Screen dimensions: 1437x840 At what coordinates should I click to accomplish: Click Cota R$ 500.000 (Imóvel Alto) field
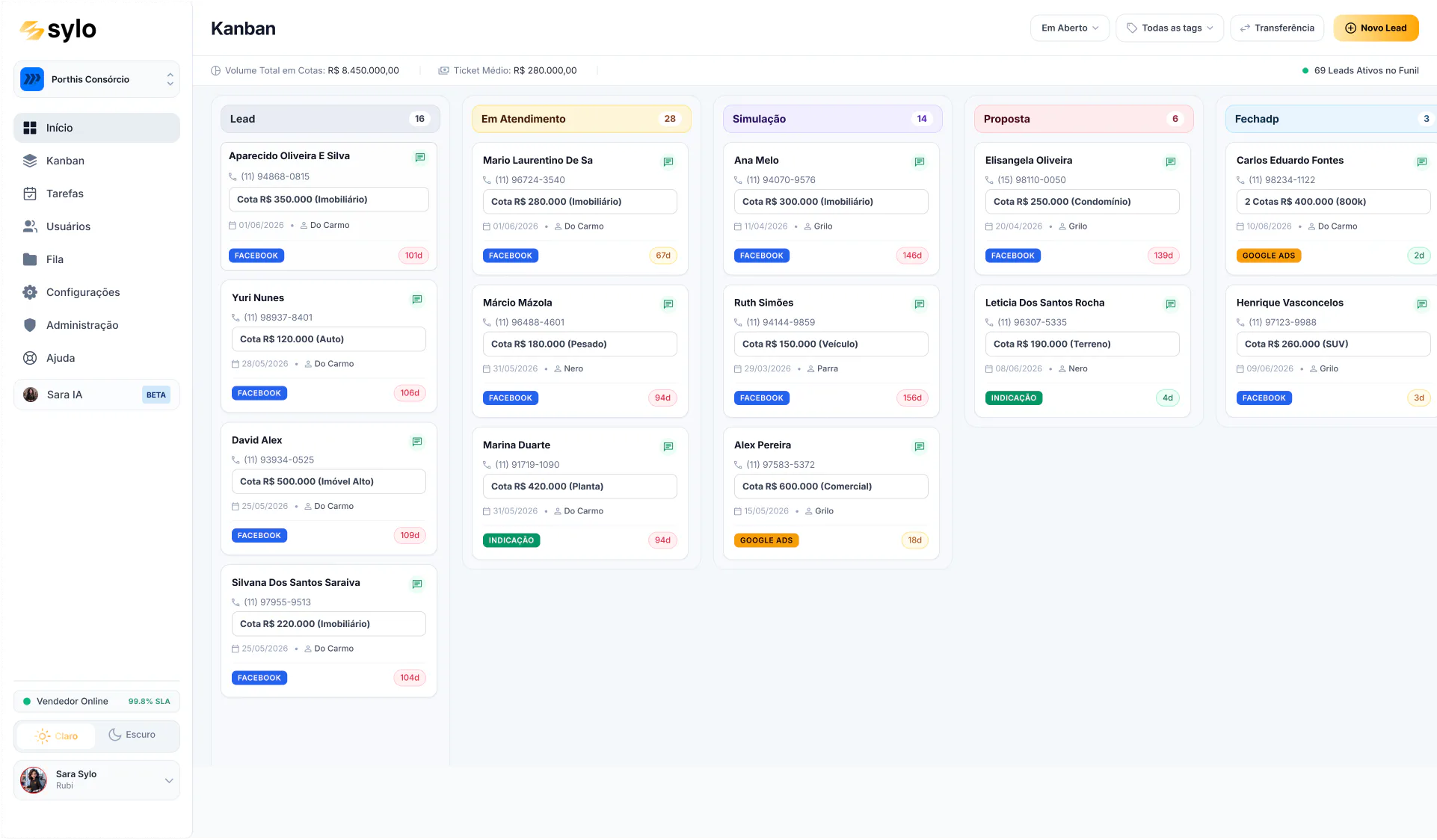[329, 481]
